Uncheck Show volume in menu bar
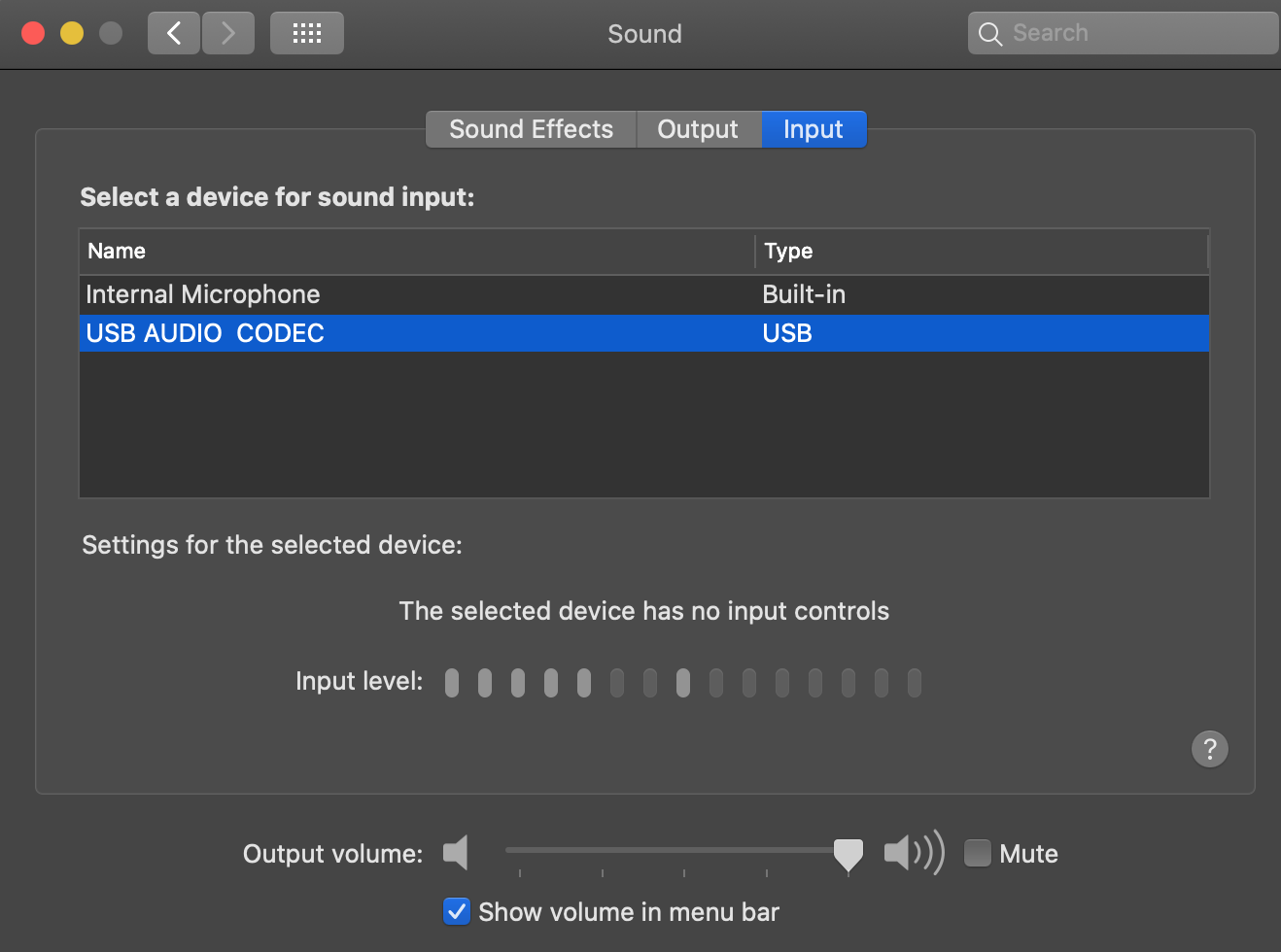1281x952 pixels. 457,911
